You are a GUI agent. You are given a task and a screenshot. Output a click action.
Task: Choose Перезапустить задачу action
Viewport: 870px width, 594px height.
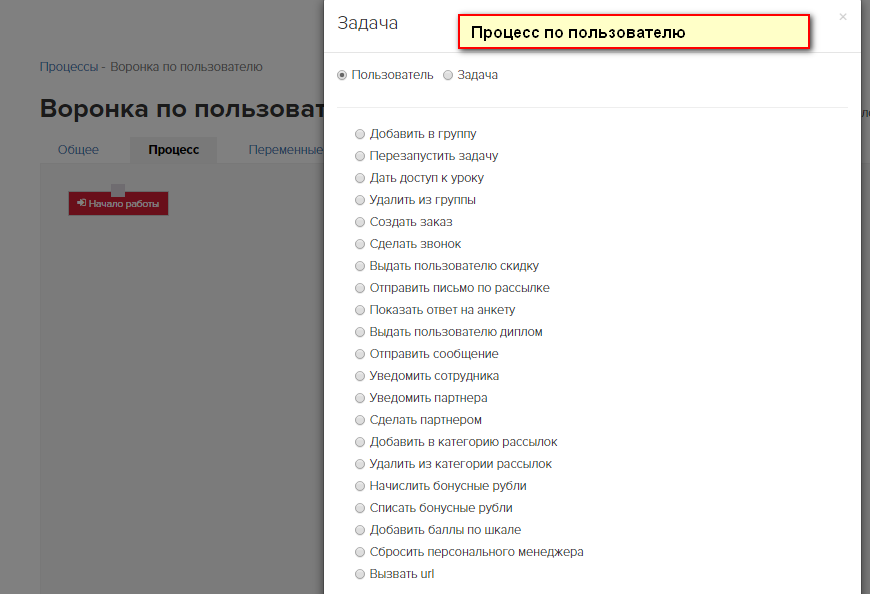[x=360, y=156]
